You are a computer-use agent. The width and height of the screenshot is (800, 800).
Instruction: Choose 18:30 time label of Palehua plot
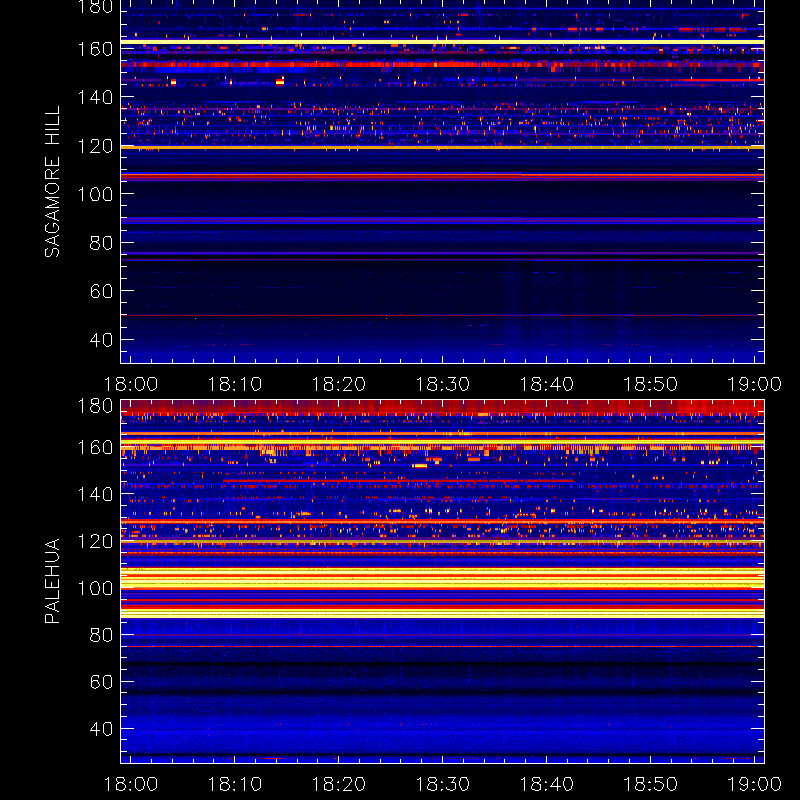(442, 784)
